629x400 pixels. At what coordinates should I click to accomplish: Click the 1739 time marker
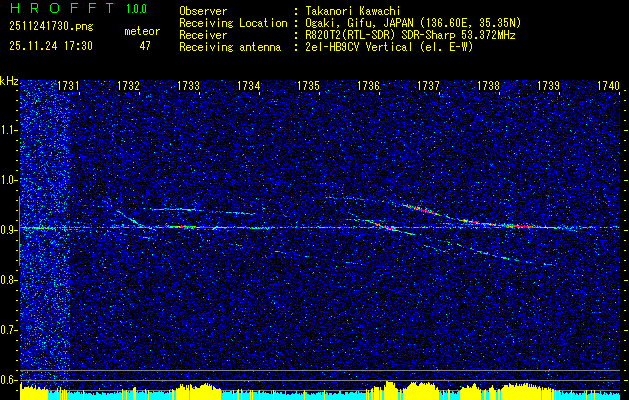tap(548, 86)
